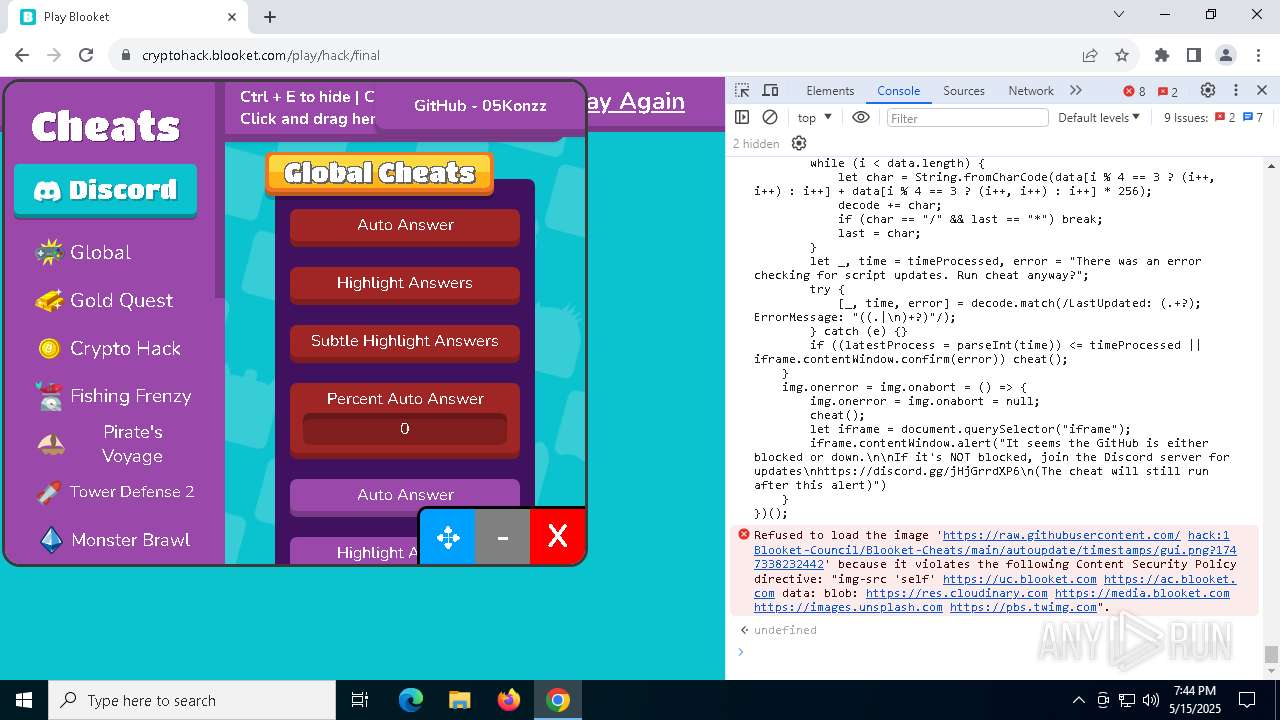
Task: Toggle the browser side panel icon
Action: [1194, 55]
